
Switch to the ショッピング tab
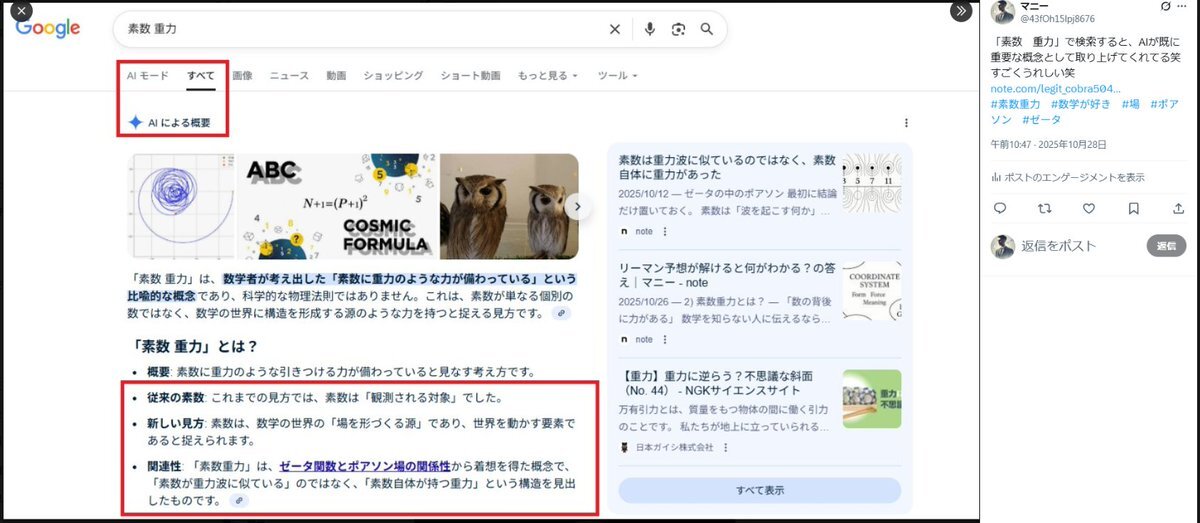393,76
